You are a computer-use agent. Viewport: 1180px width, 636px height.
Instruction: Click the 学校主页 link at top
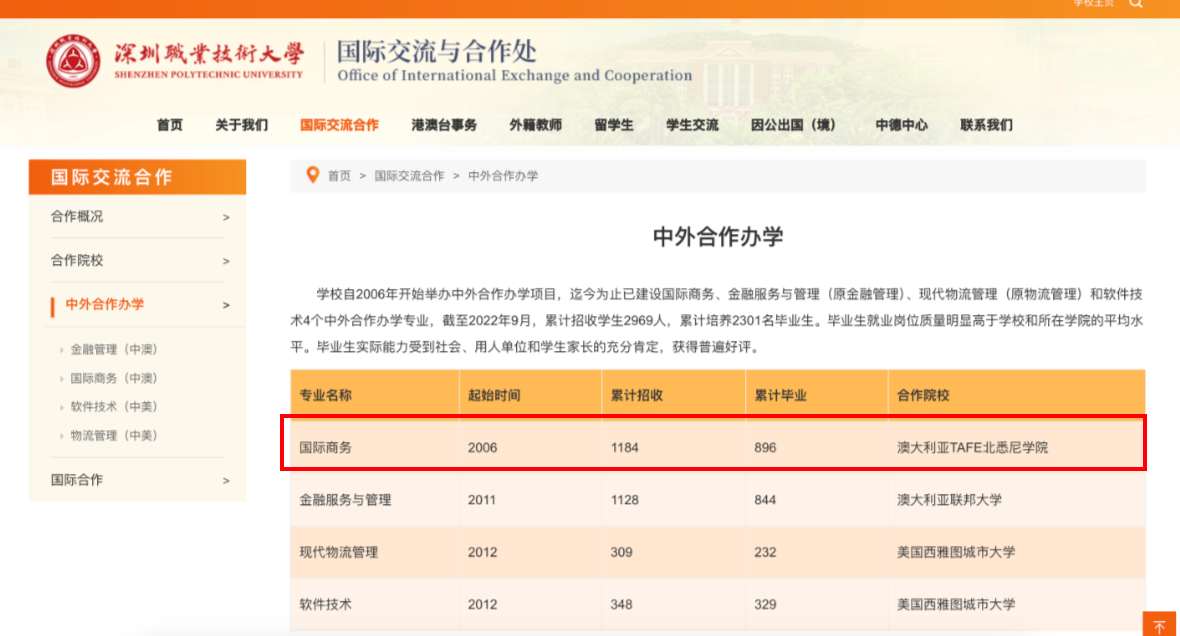point(1093,3)
